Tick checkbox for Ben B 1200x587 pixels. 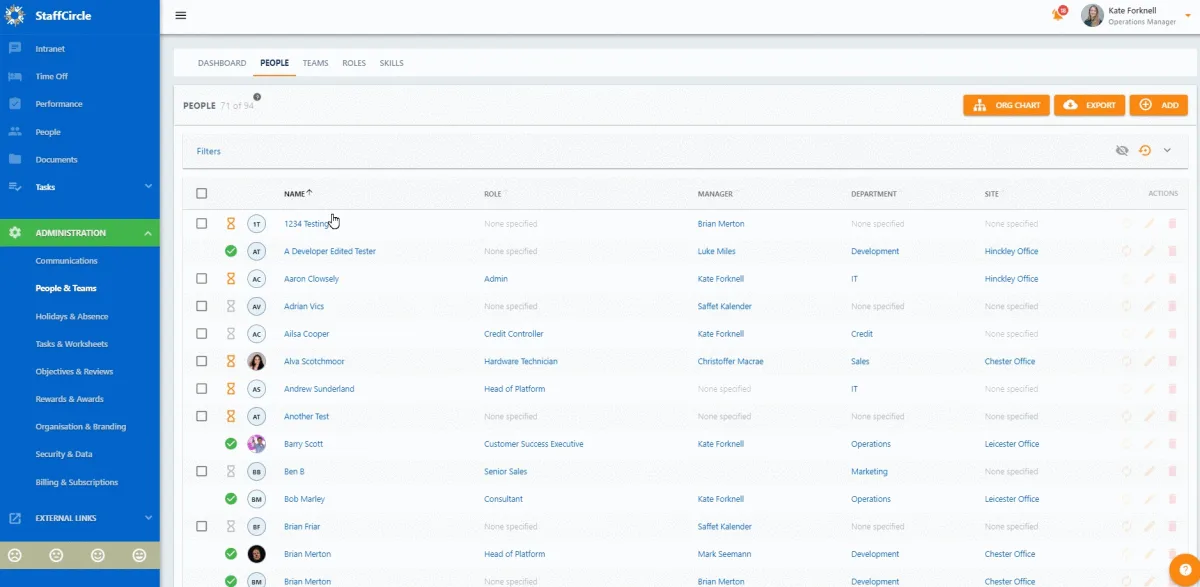pyautogui.click(x=202, y=471)
